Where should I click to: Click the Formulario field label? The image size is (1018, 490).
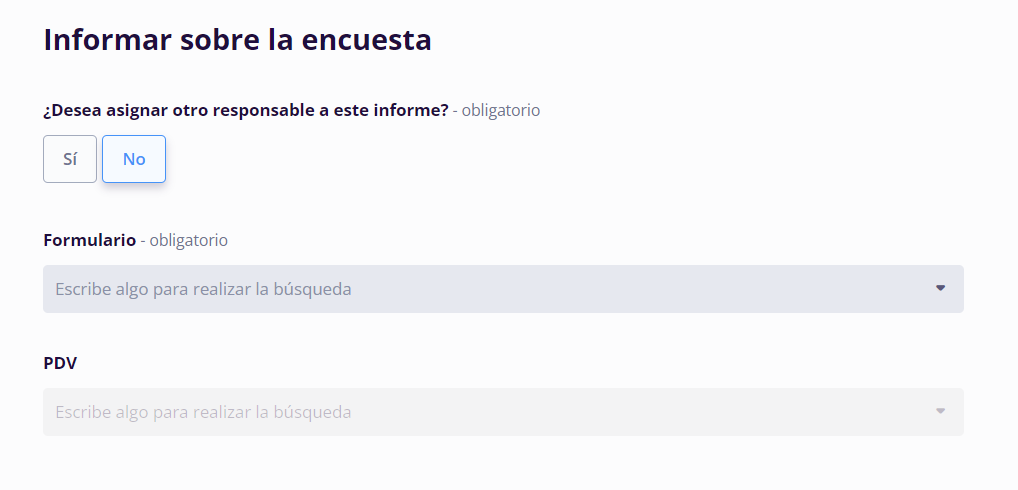[89, 240]
